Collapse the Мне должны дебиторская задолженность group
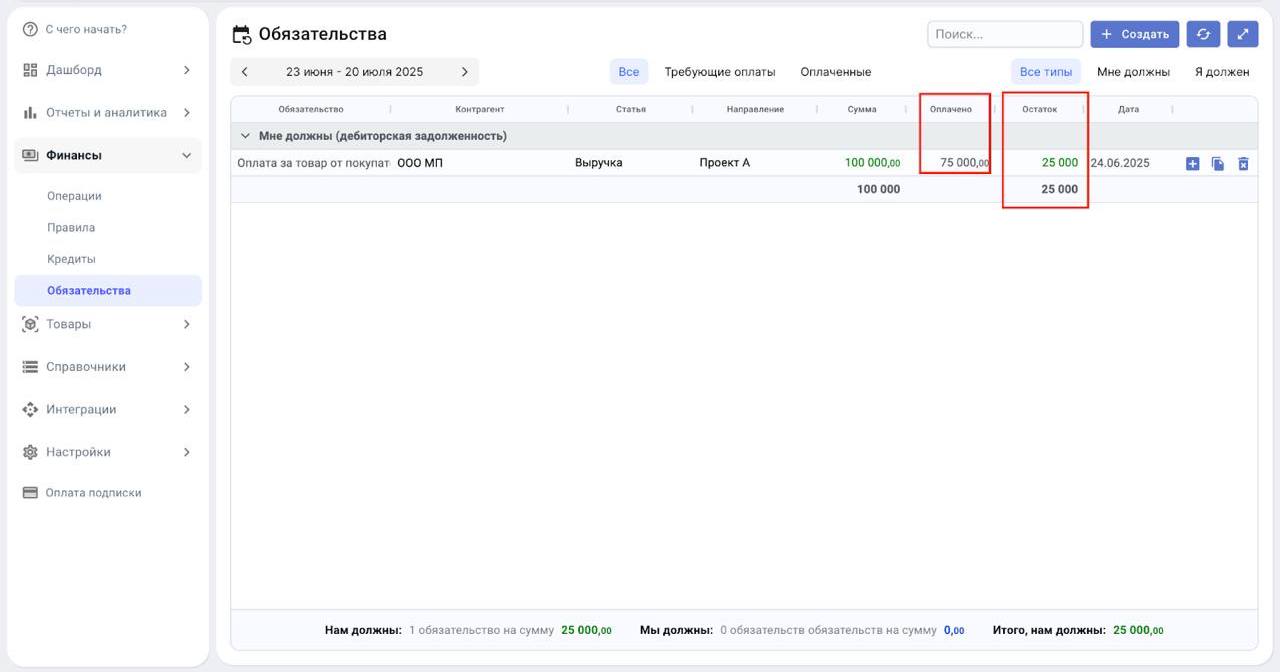Viewport: 1280px width, 672px height. [244, 136]
